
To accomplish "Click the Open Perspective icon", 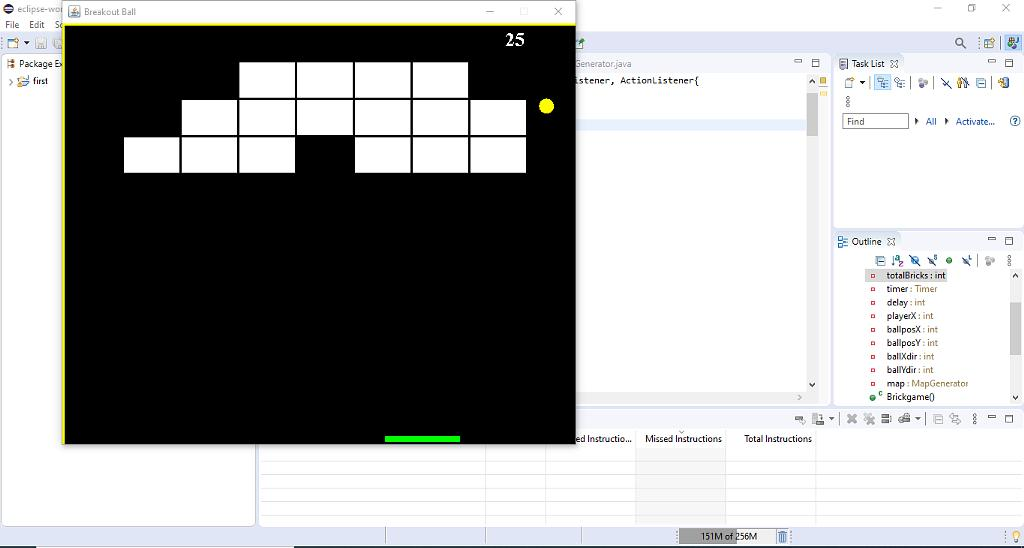I will click(x=989, y=43).
